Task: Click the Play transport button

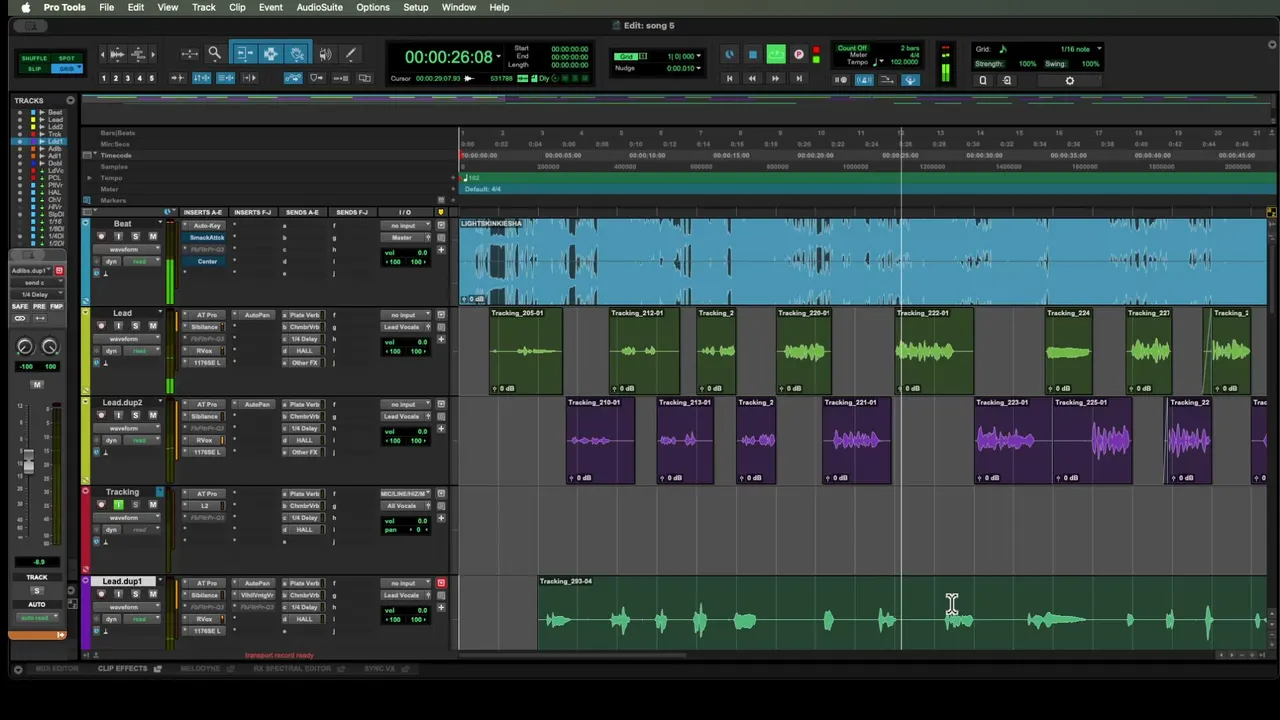Action: 776,55
